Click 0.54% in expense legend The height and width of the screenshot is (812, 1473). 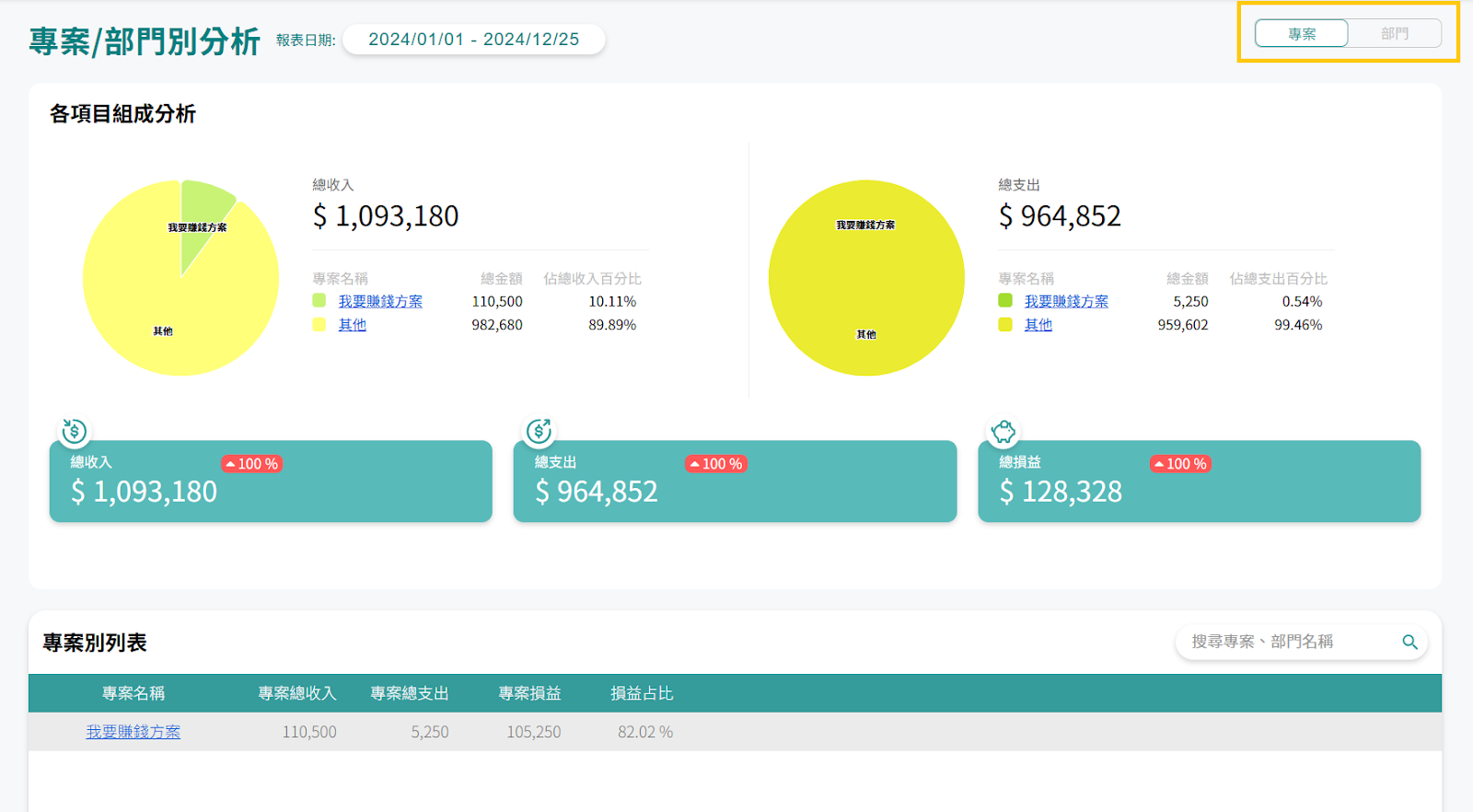(x=1302, y=301)
